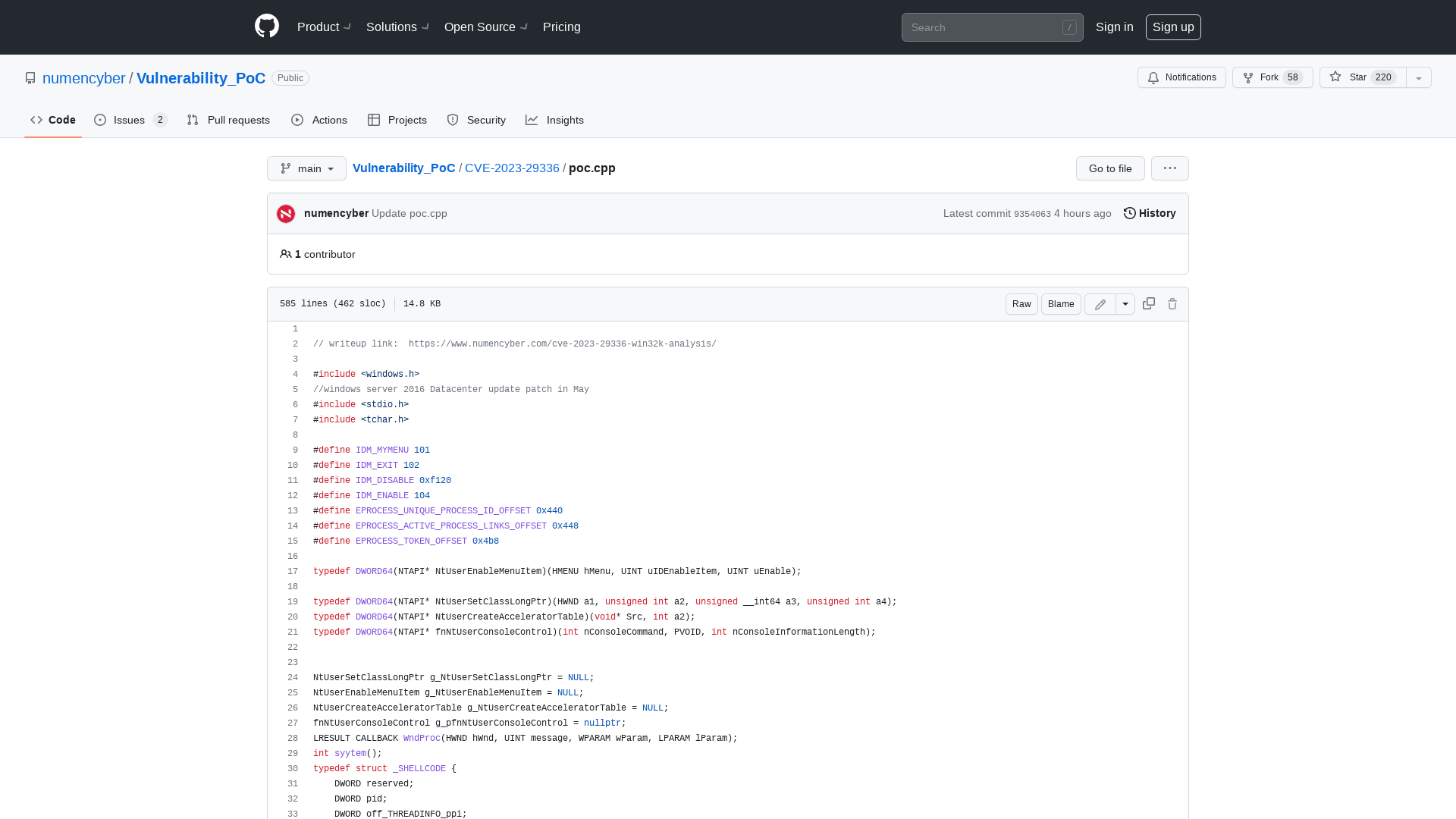Expand the Open Source menu
The height and width of the screenshot is (819, 1456).
point(486,27)
